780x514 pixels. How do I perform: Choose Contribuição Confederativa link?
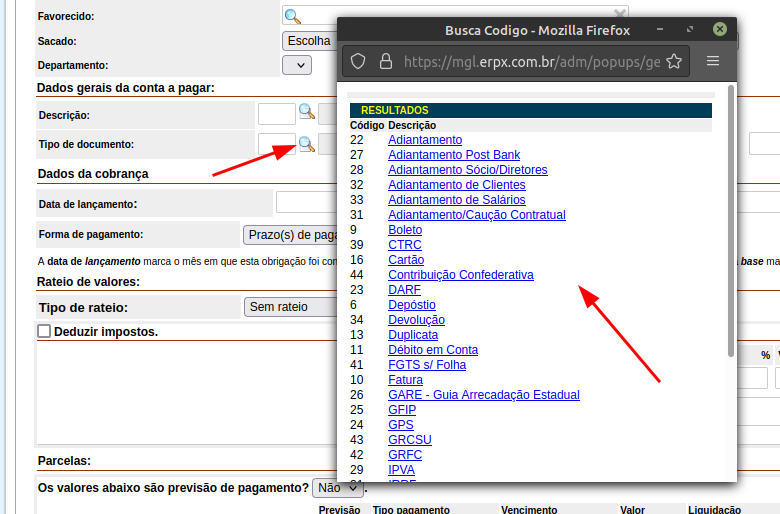pyautogui.click(x=460, y=275)
